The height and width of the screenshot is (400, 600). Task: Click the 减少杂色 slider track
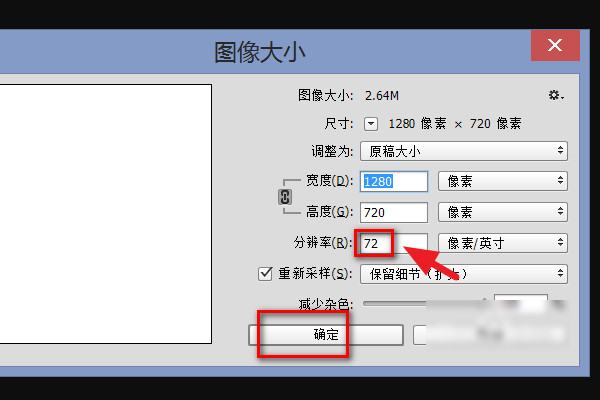(423, 303)
